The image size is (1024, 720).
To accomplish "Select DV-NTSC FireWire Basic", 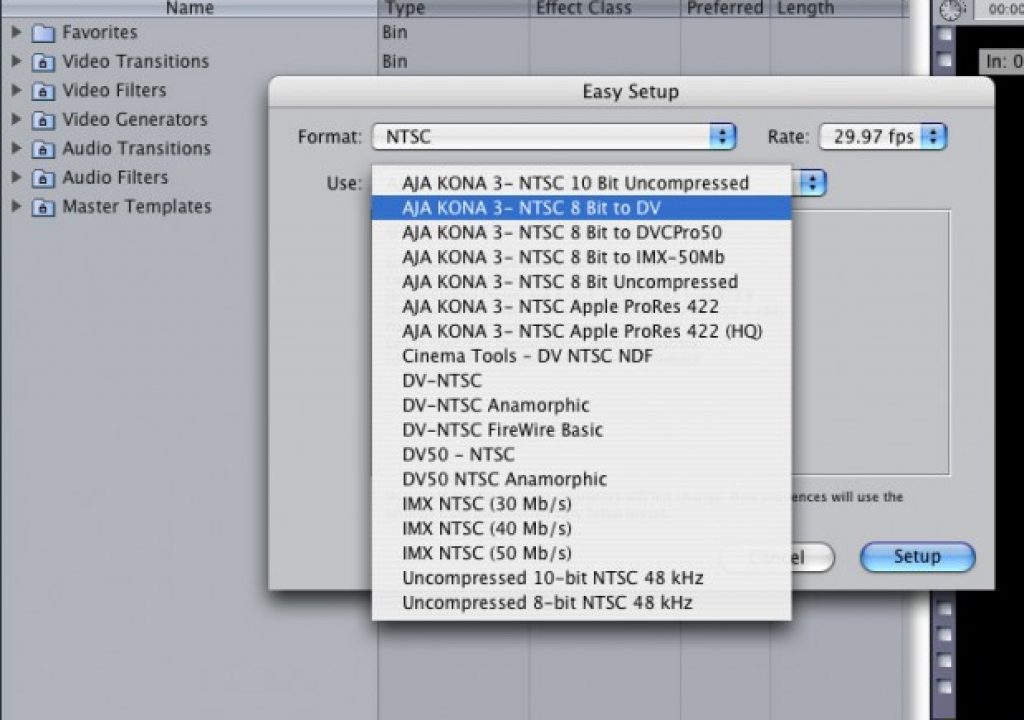I will pos(581,430).
